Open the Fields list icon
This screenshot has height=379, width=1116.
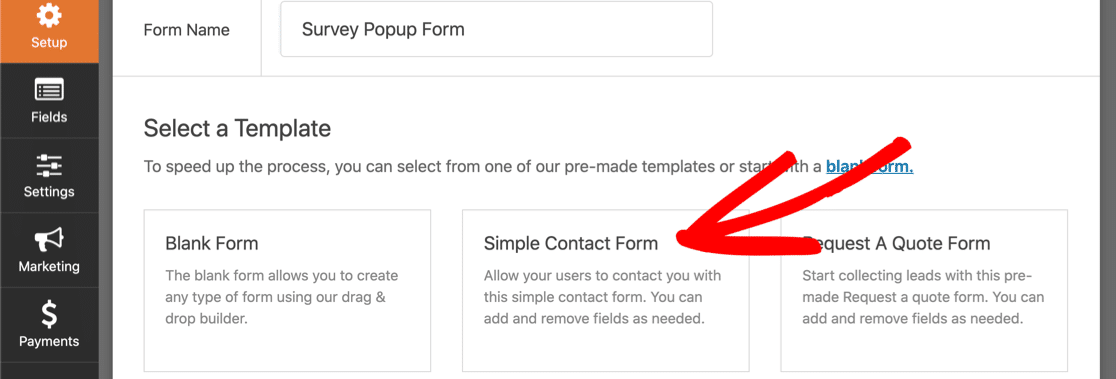(49, 90)
